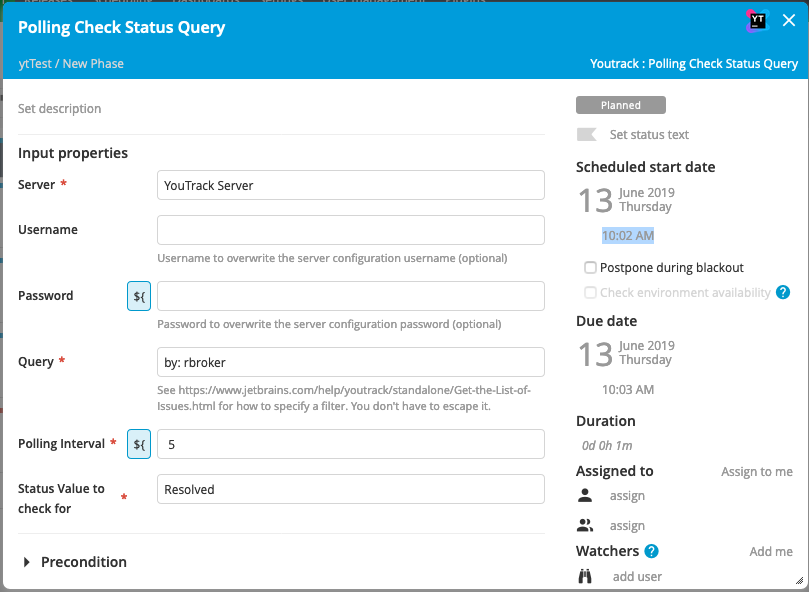Viewport: 809px width, 592px height.
Task: Click the due date 13 June 2019
Action: click(626, 353)
